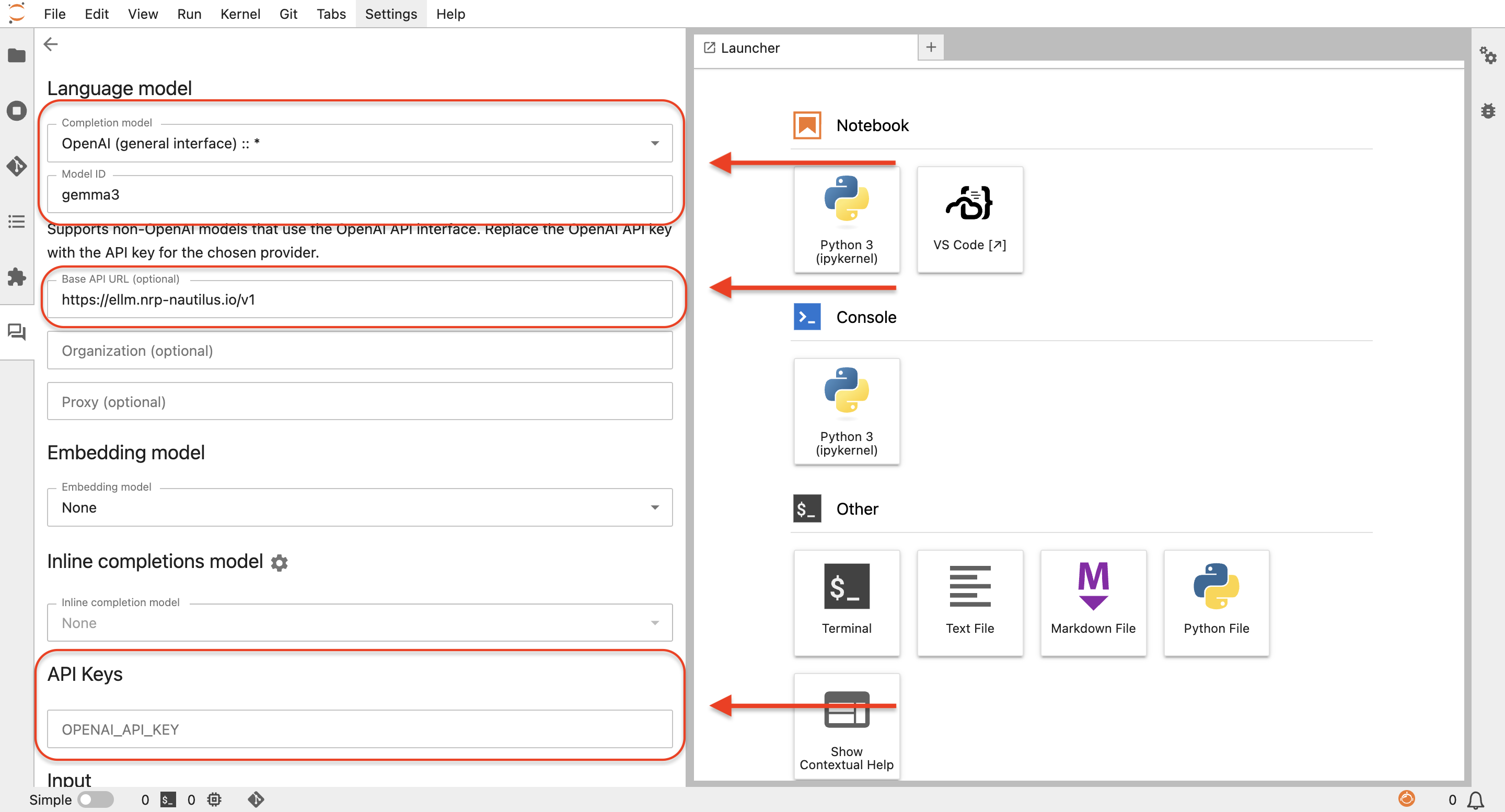This screenshot has width=1505, height=812.
Task: Open Show Contextual Help card
Action: tap(847, 726)
